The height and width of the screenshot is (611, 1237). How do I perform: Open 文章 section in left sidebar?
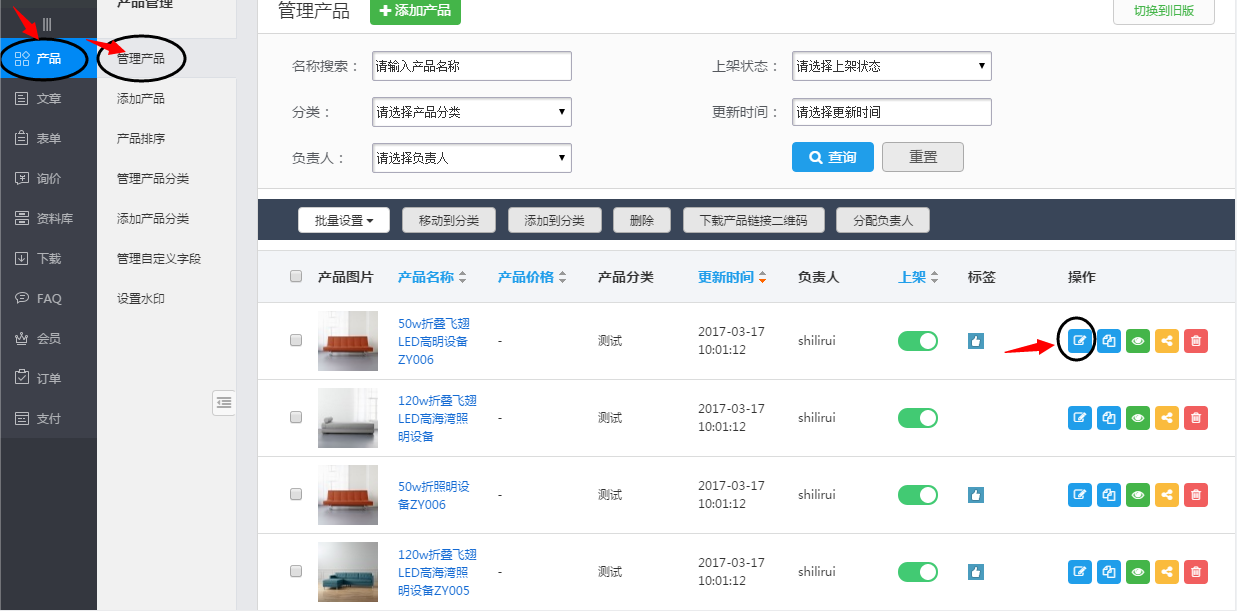48,98
